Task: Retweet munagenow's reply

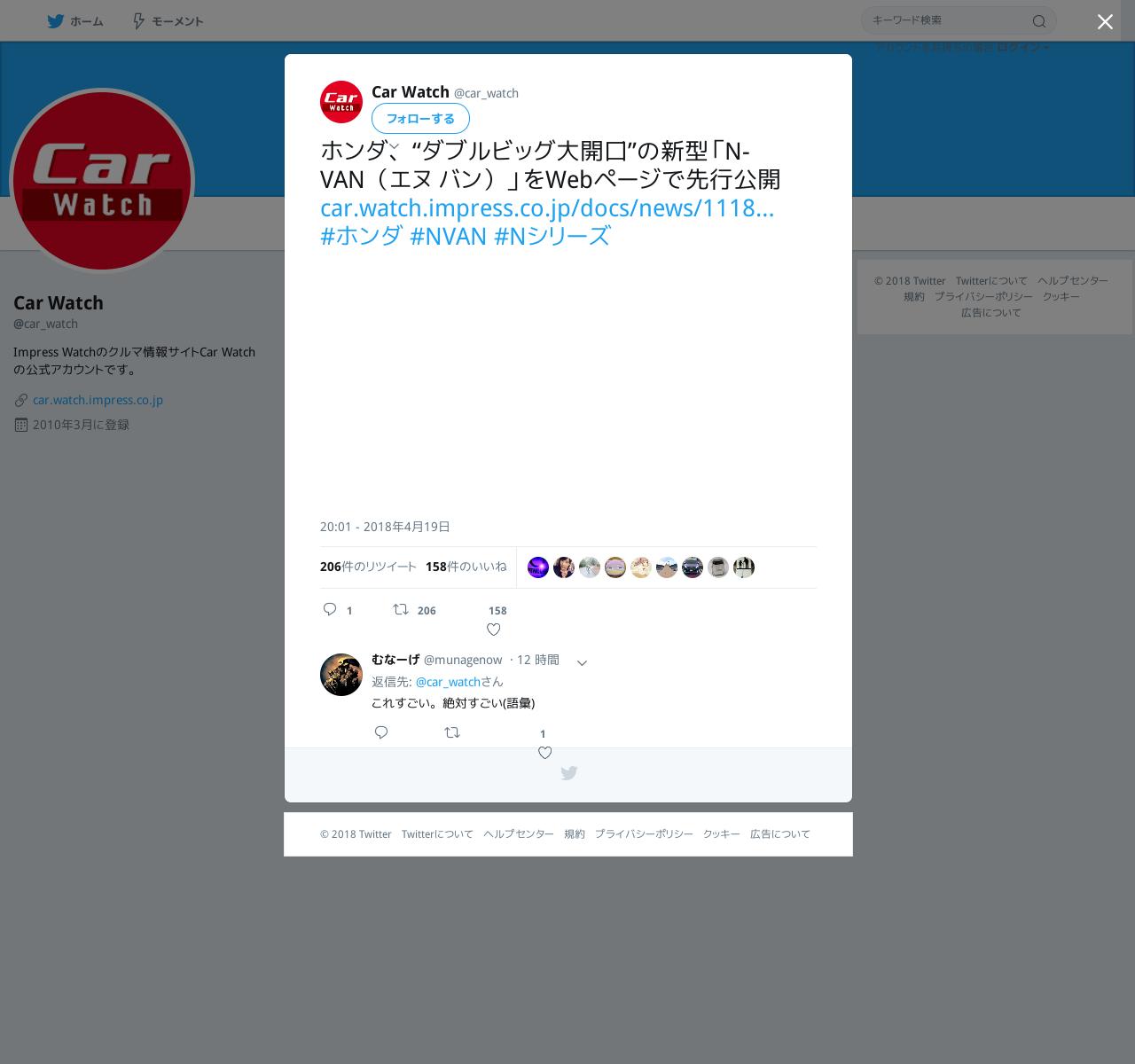Action: click(x=452, y=732)
